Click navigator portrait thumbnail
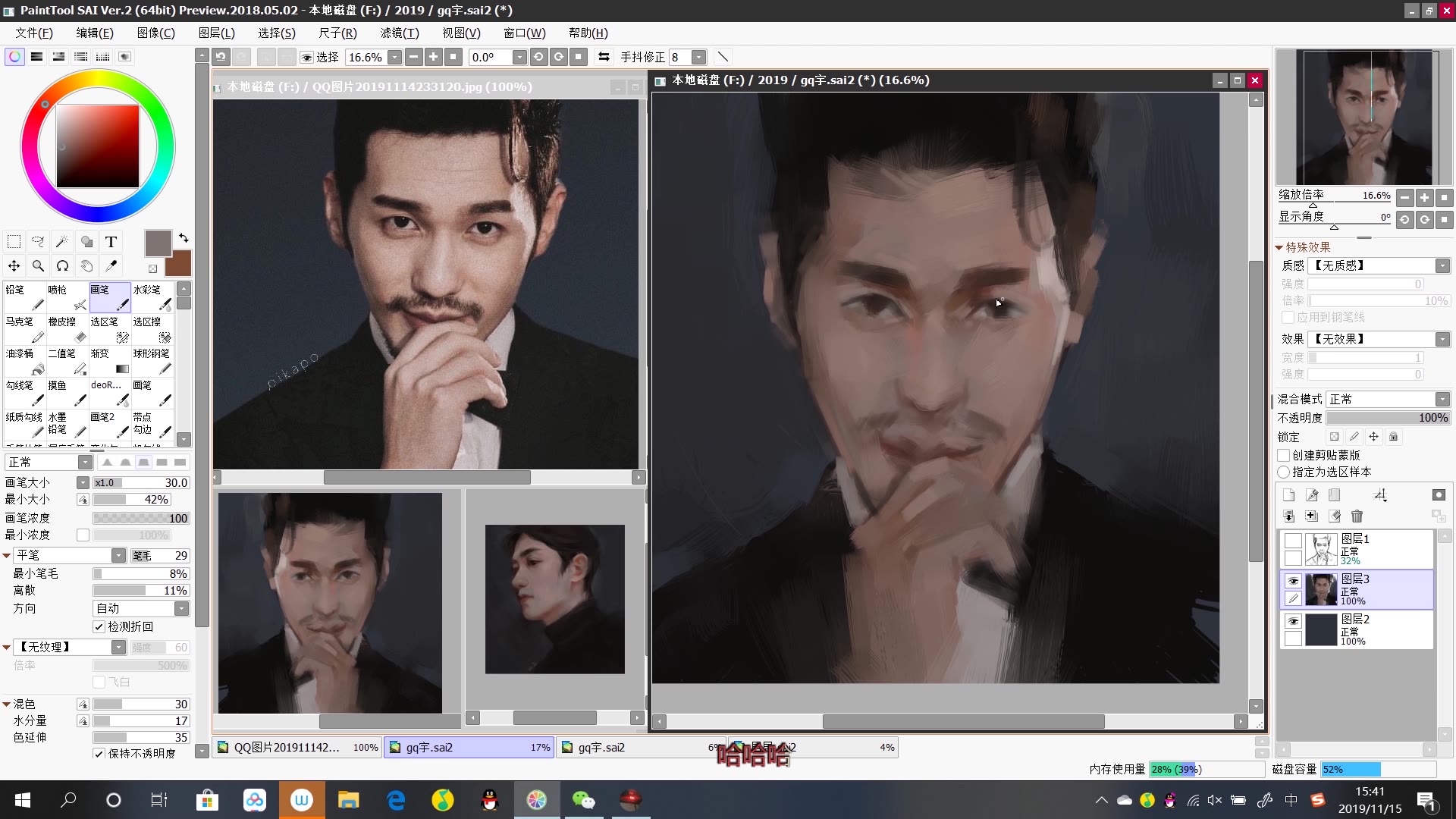This screenshot has height=819, width=1456. click(1364, 117)
